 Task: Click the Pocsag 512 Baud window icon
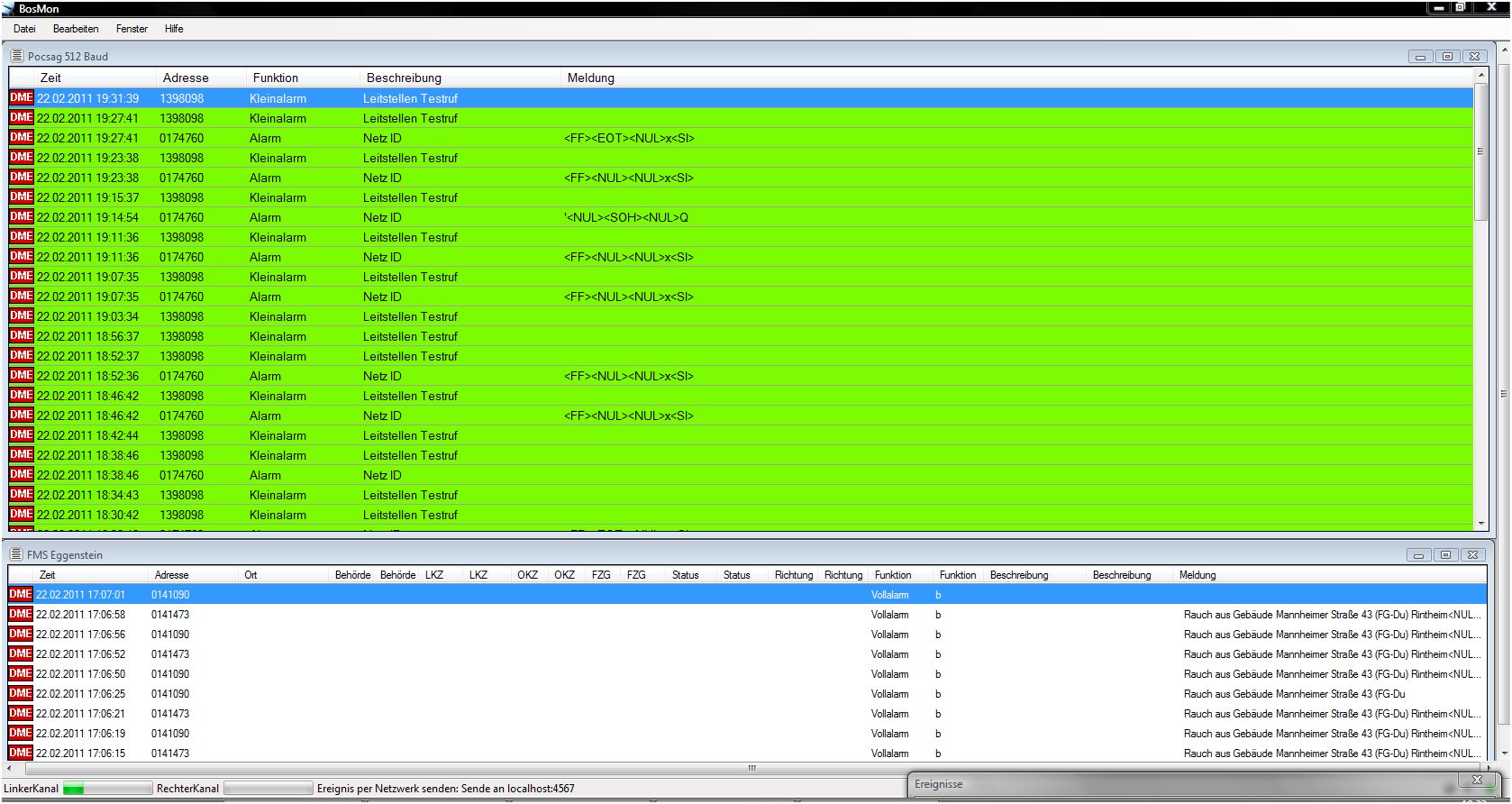point(16,56)
